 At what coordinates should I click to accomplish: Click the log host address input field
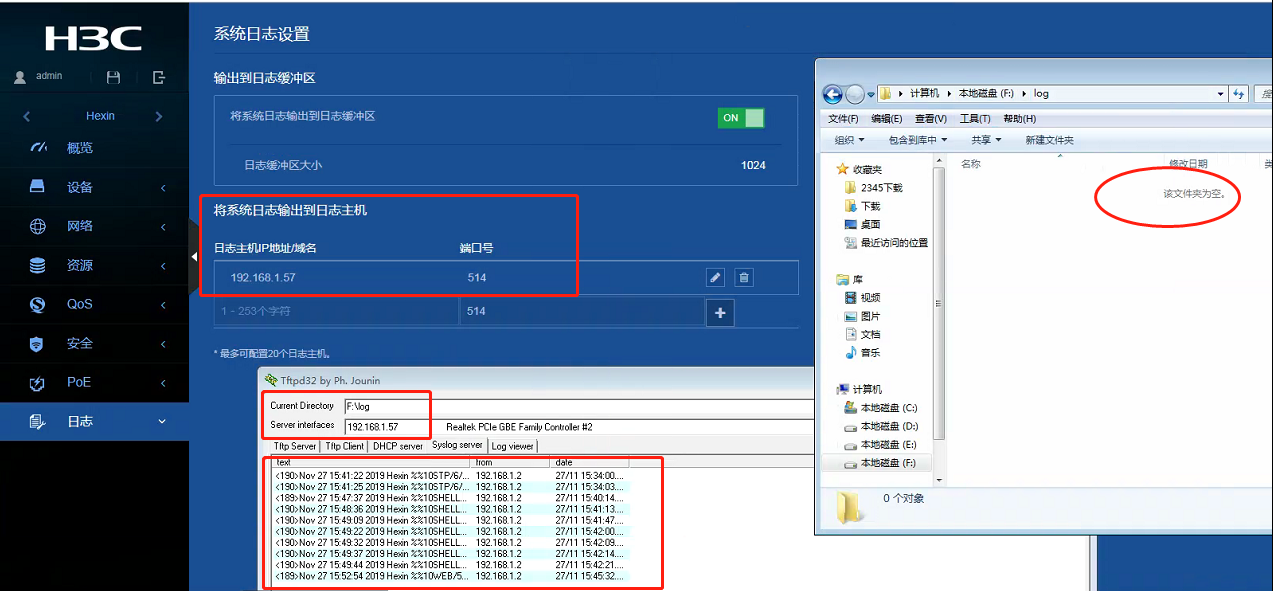coord(336,312)
